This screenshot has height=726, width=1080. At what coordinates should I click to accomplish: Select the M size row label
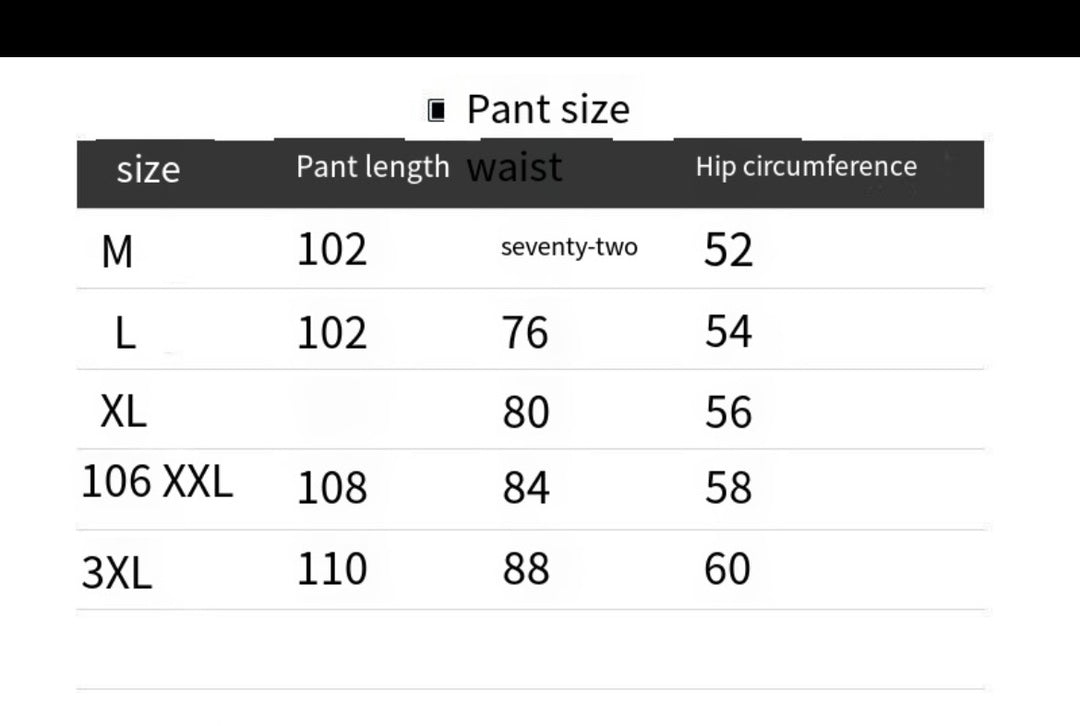click(117, 252)
